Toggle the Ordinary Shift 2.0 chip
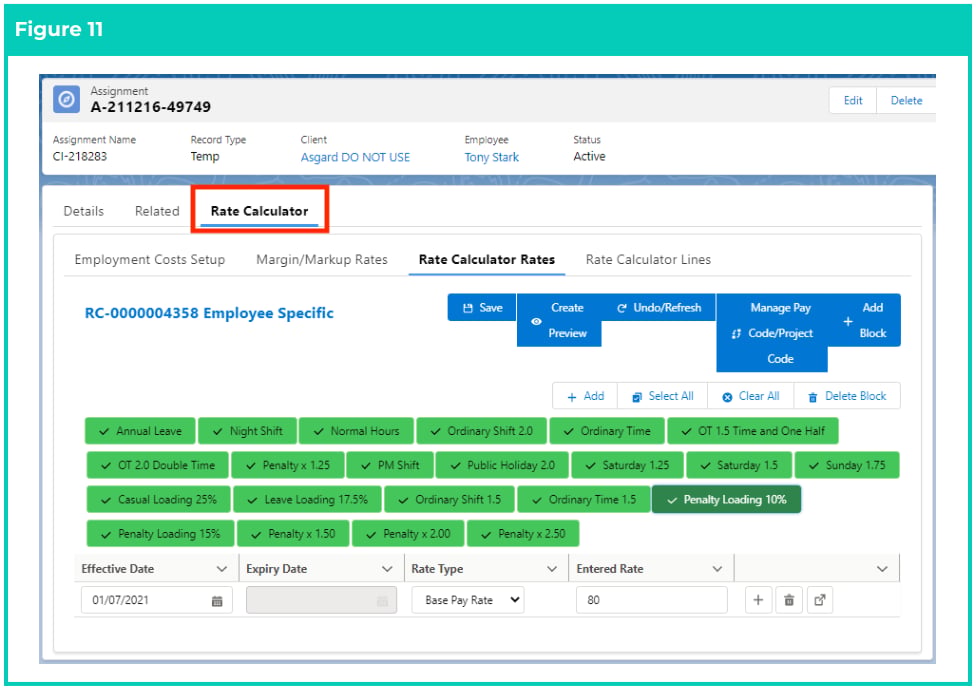This screenshot has width=976, height=690. [x=482, y=431]
